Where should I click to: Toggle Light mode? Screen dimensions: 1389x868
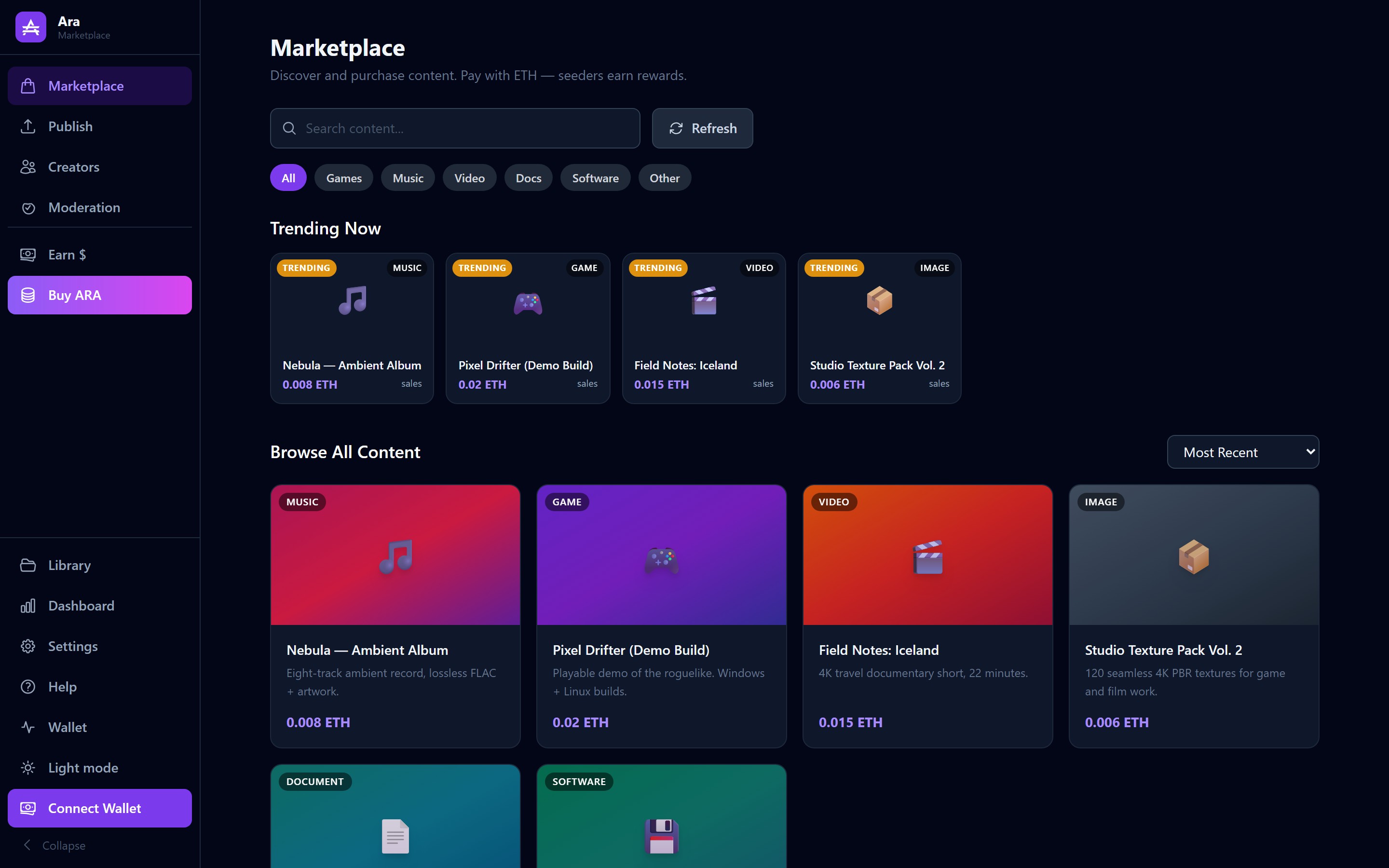[x=100, y=768]
